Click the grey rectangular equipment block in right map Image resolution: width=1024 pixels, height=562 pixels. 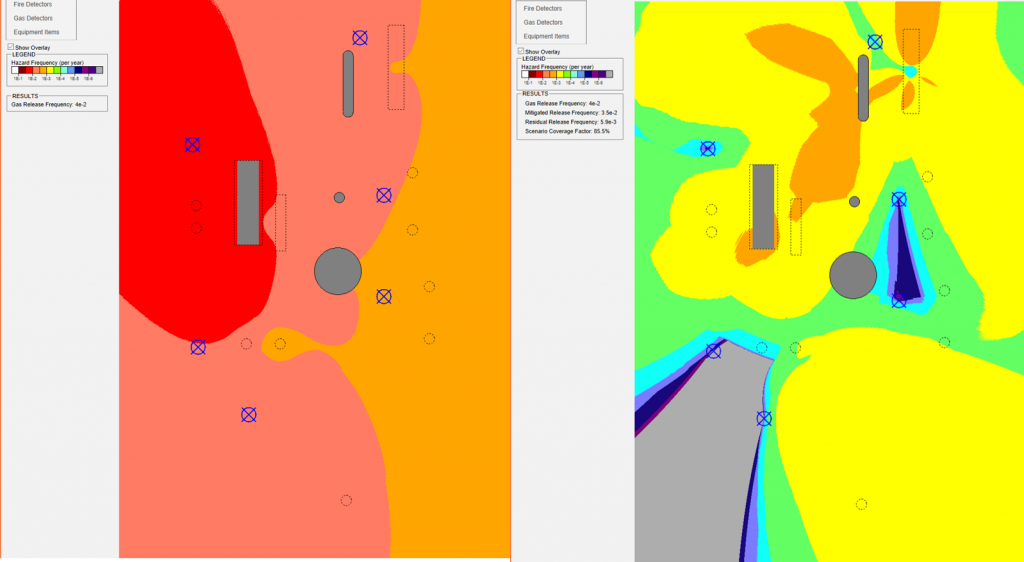tap(763, 206)
